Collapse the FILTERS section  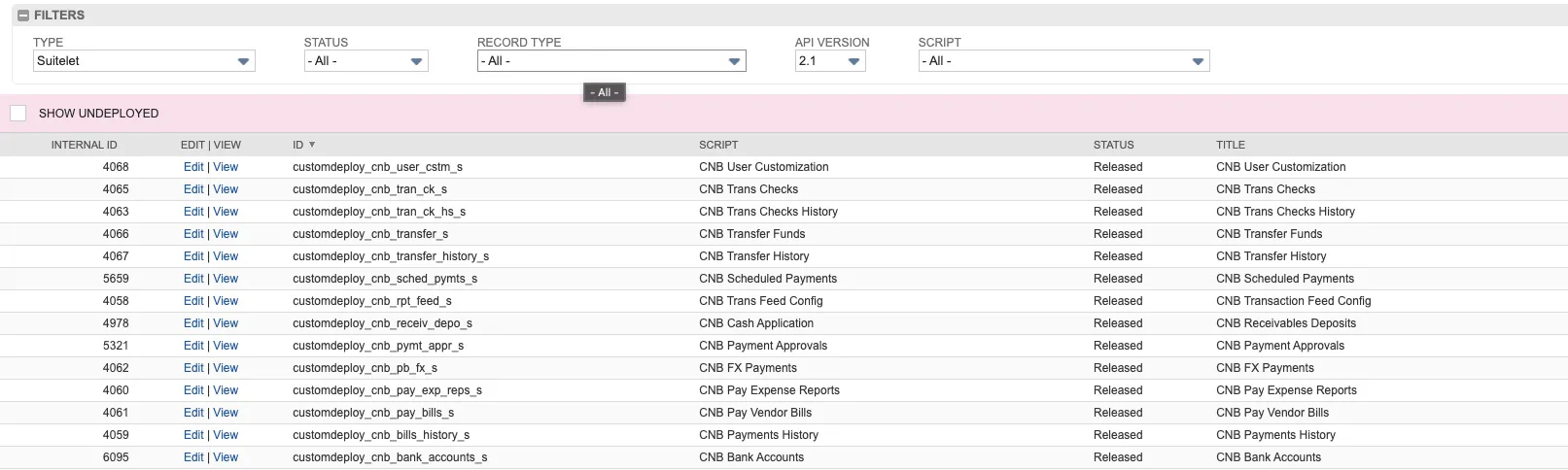coord(23,16)
